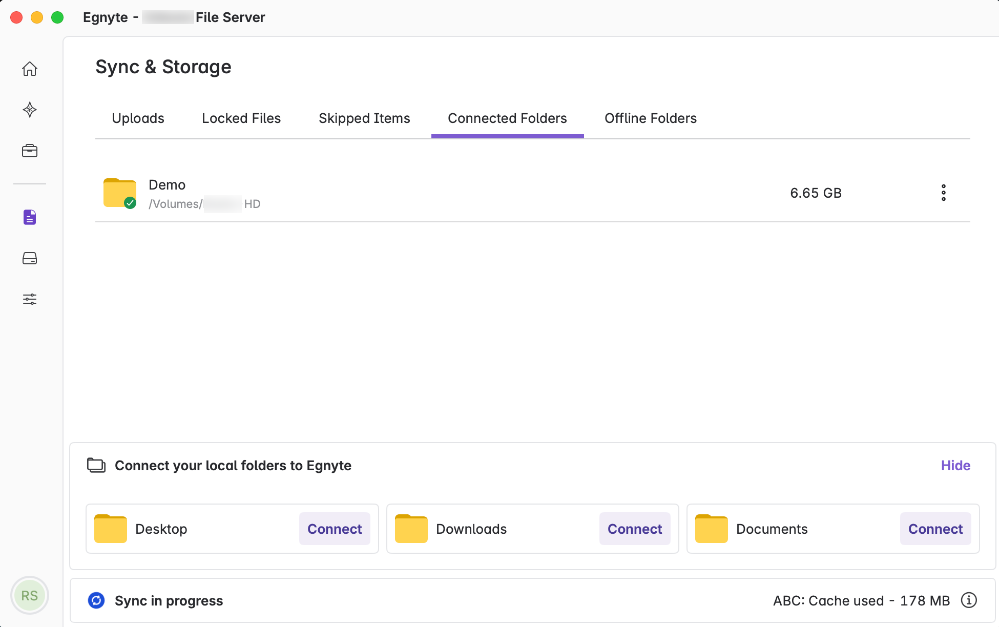The height and width of the screenshot is (627, 999).
Task: Click the Downloads folder icon
Action: pos(411,528)
